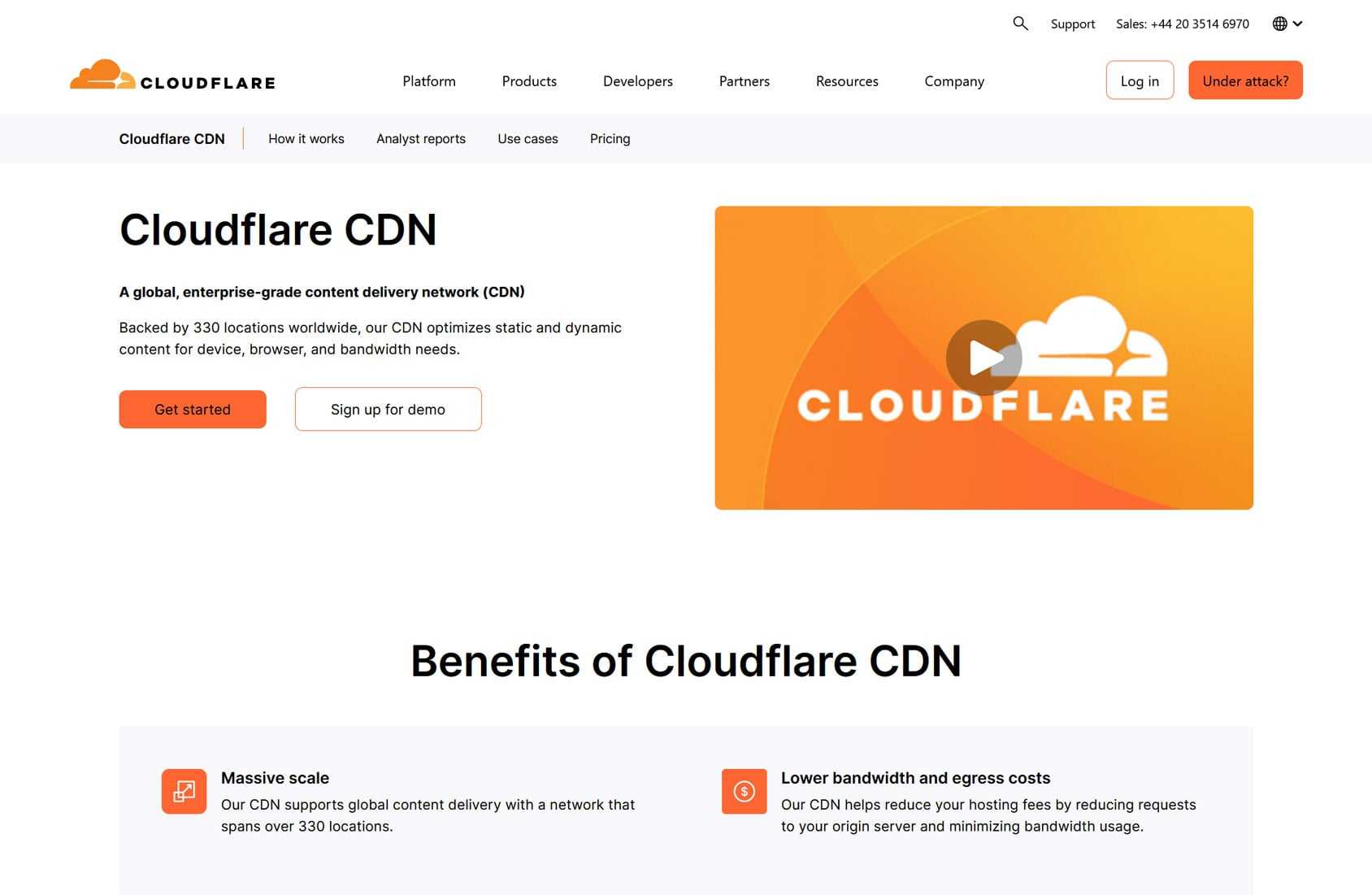The width and height of the screenshot is (1372, 895).
Task: Open the Resources menu
Action: point(847,81)
